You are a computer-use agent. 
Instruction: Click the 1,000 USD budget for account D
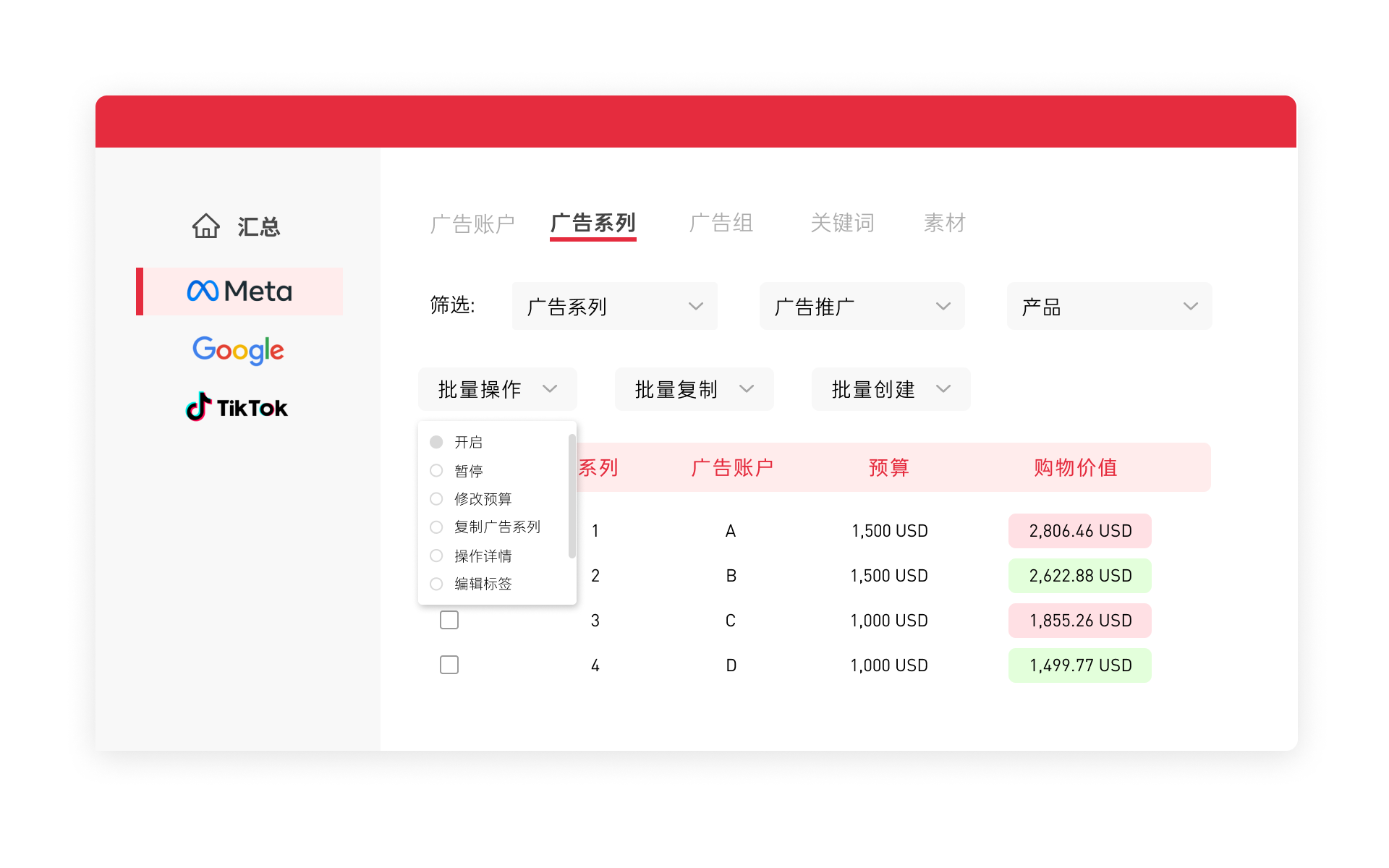coord(889,665)
